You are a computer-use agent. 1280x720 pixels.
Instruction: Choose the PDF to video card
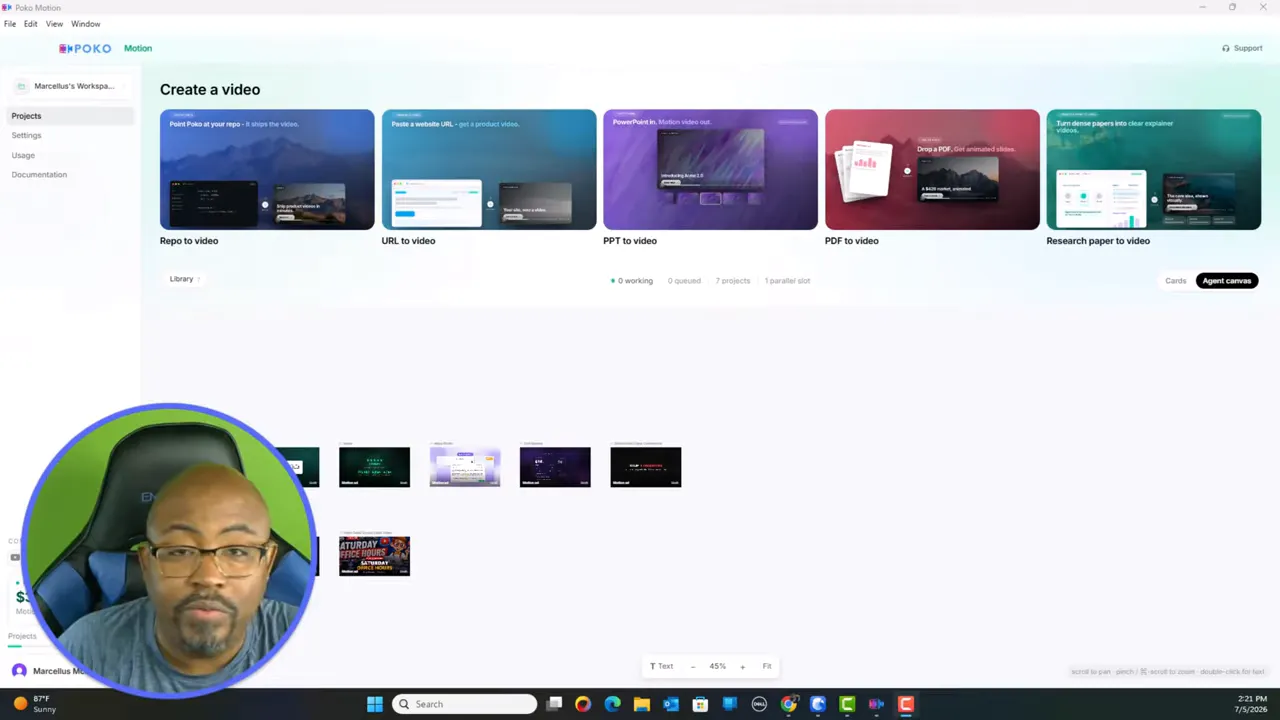tap(932, 169)
